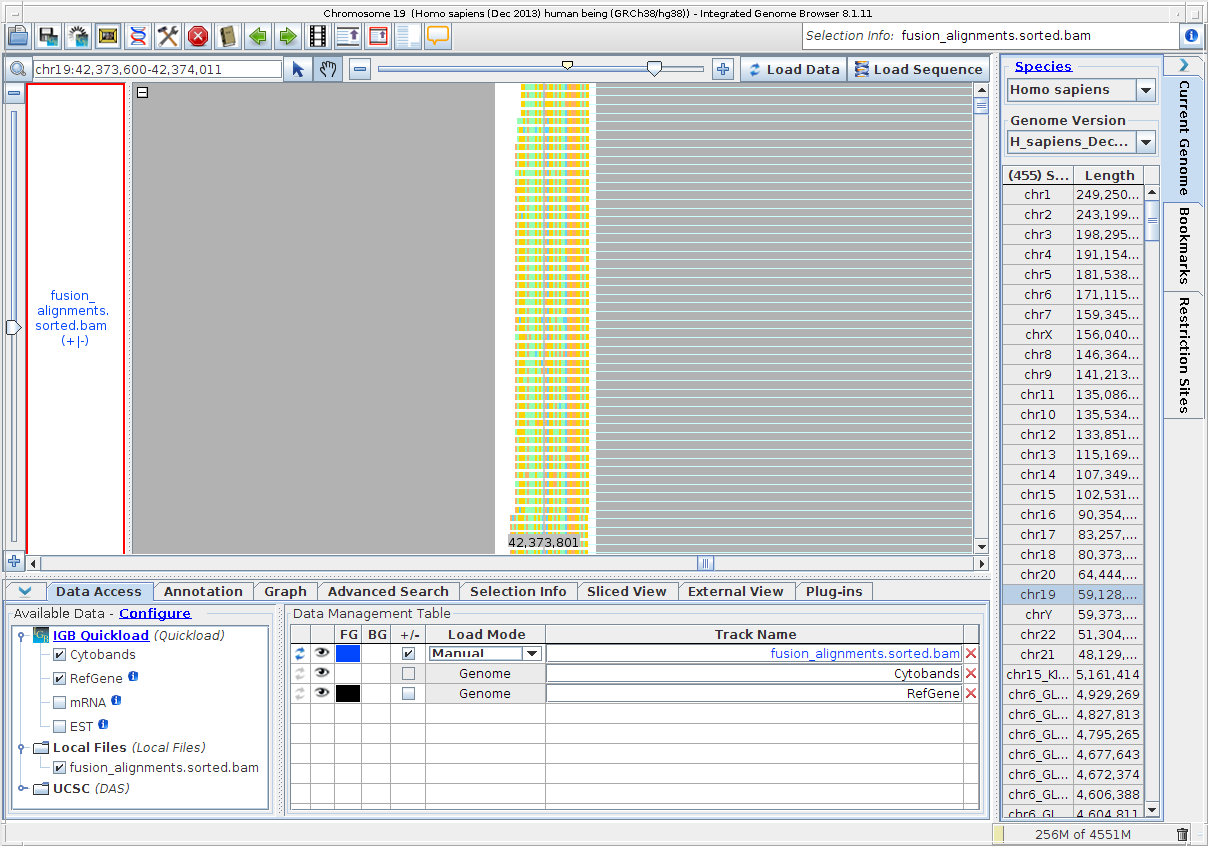
Task: Select chr1 in the chromosome list
Action: click(x=1038, y=194)
